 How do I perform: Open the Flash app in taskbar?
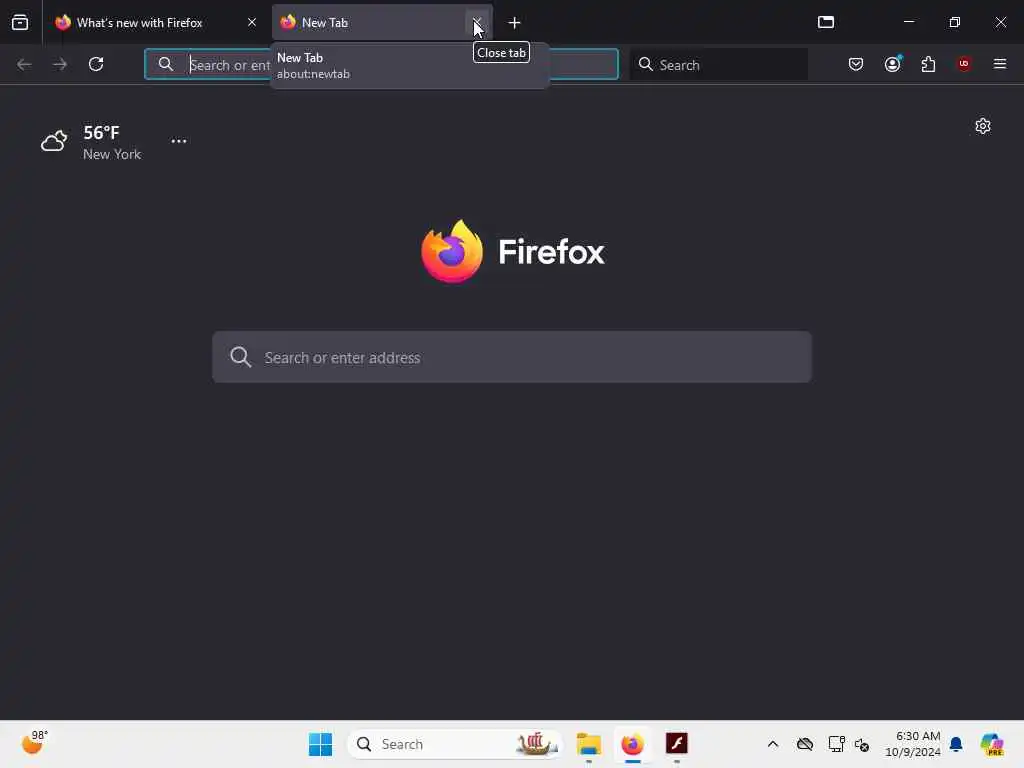[x=677, y=744]
